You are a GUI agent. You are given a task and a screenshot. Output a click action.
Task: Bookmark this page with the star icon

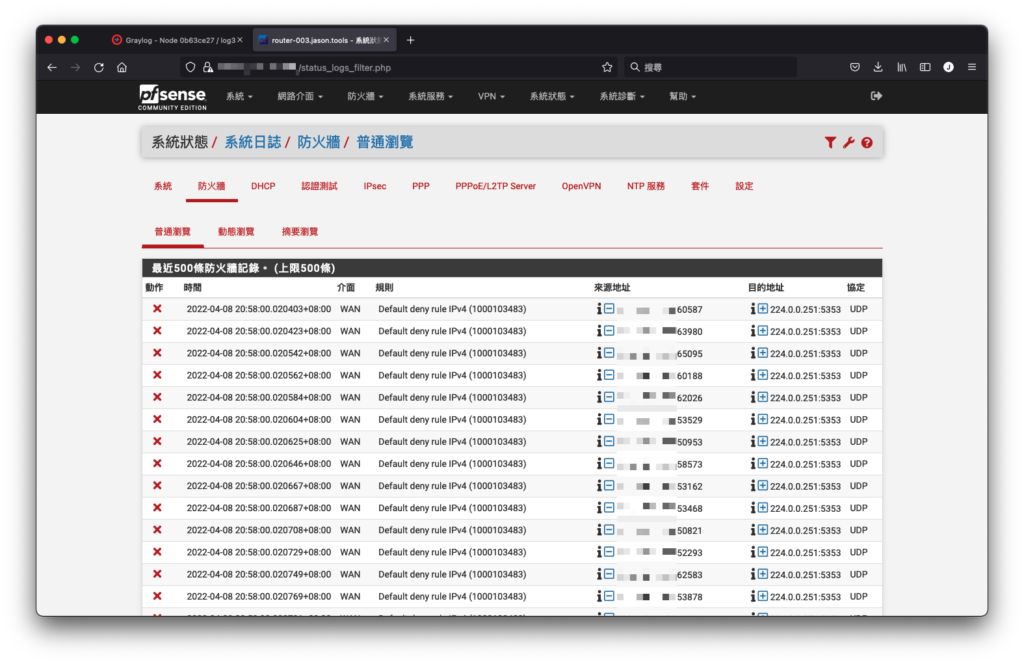pyautogui.click(x=607, y=67)
